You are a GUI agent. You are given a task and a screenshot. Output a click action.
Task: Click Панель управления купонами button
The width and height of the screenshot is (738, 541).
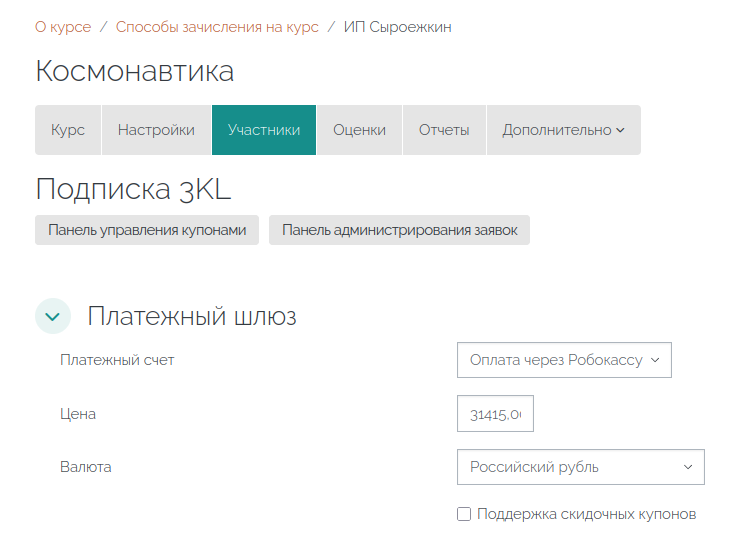tap(147, 230)
